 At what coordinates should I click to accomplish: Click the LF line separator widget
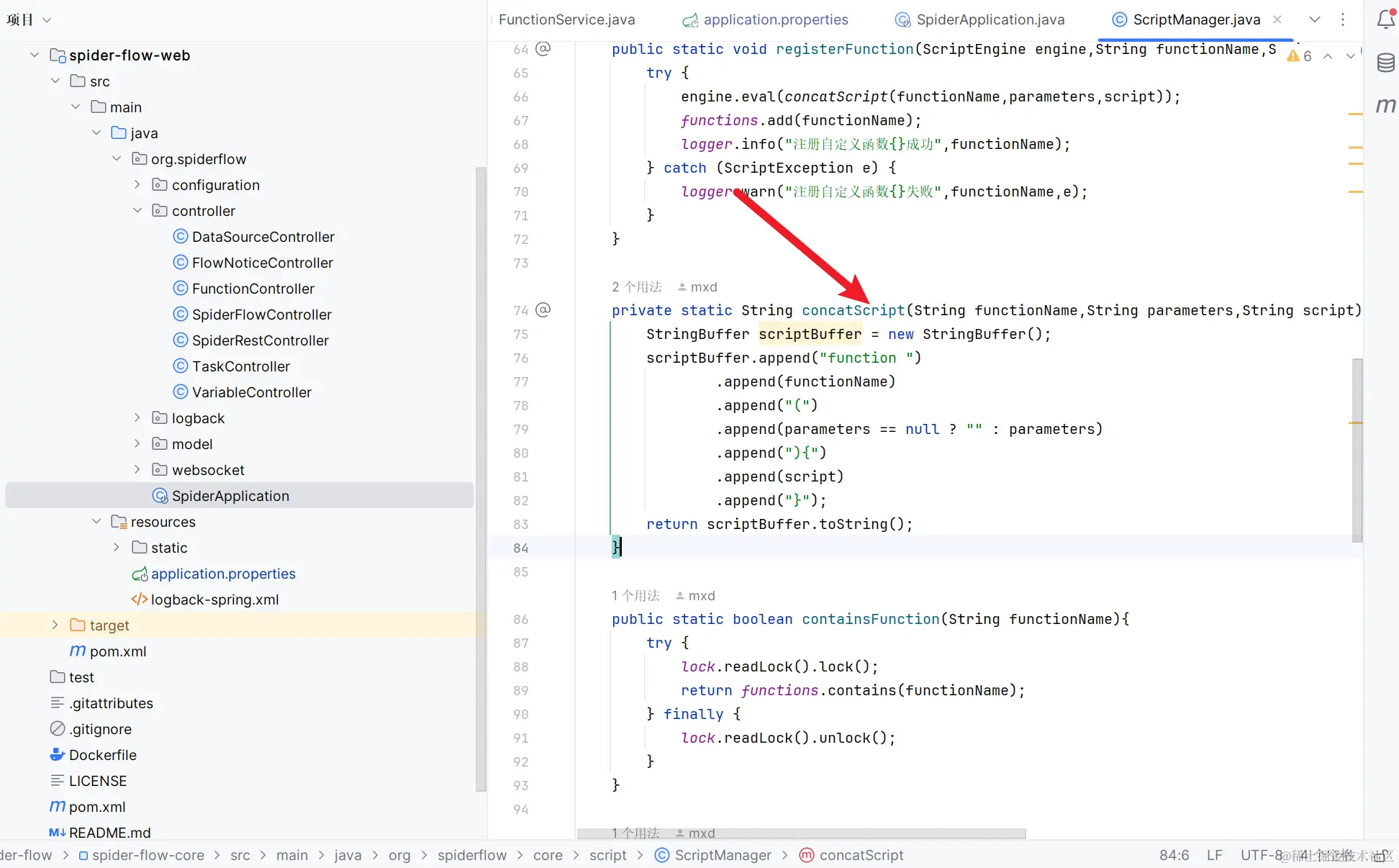(x=1214, y=855)
